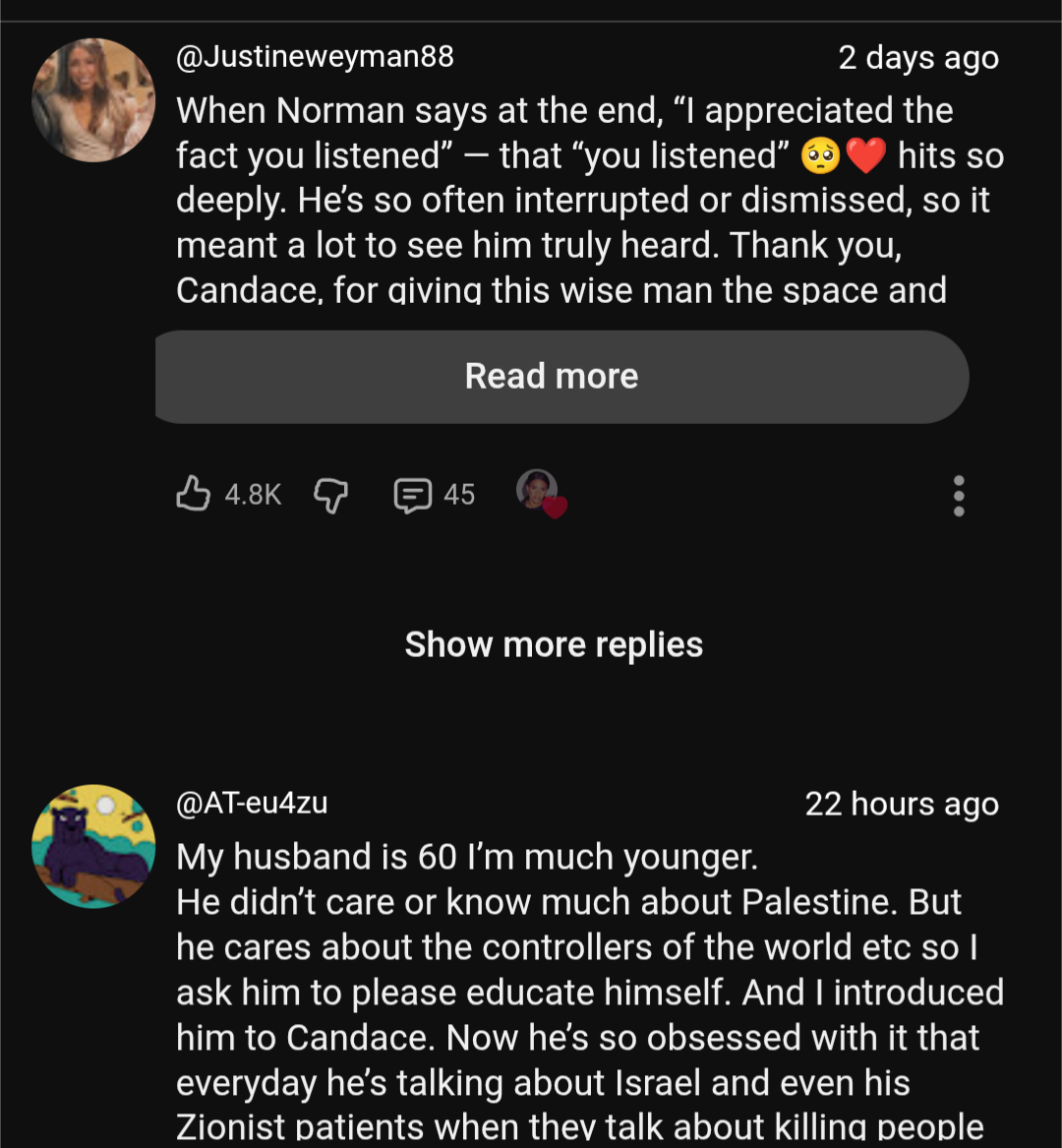The height and width of the screenshot is (1148, 1062).
Task: Click the pleading face emoji in comment
Action: 821,155
